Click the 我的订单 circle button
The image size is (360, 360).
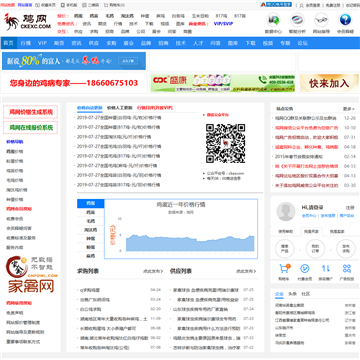pyautogui.click(x=315, y=248)
